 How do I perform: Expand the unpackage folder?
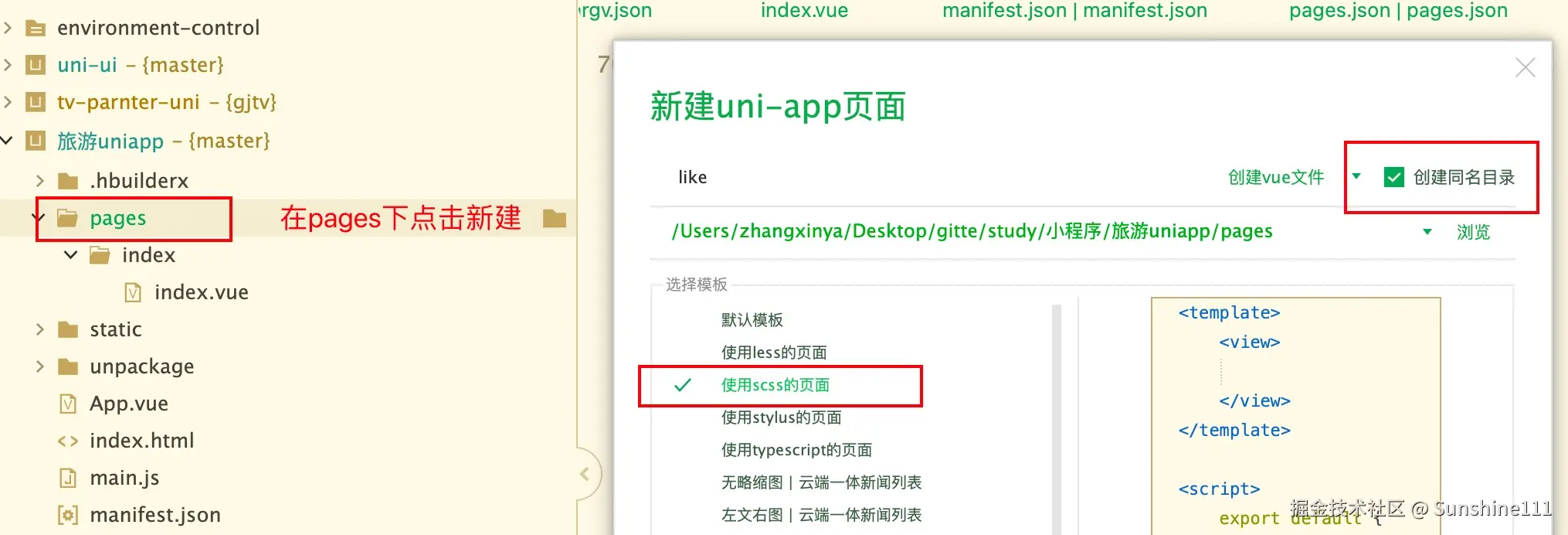click(40, 366)
